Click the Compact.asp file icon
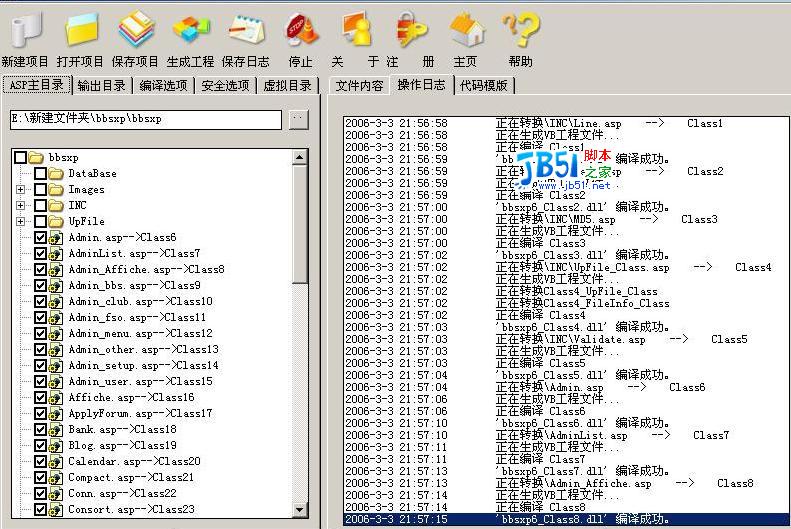The height and width of the screenshot is (529, 791). (55, 478)
